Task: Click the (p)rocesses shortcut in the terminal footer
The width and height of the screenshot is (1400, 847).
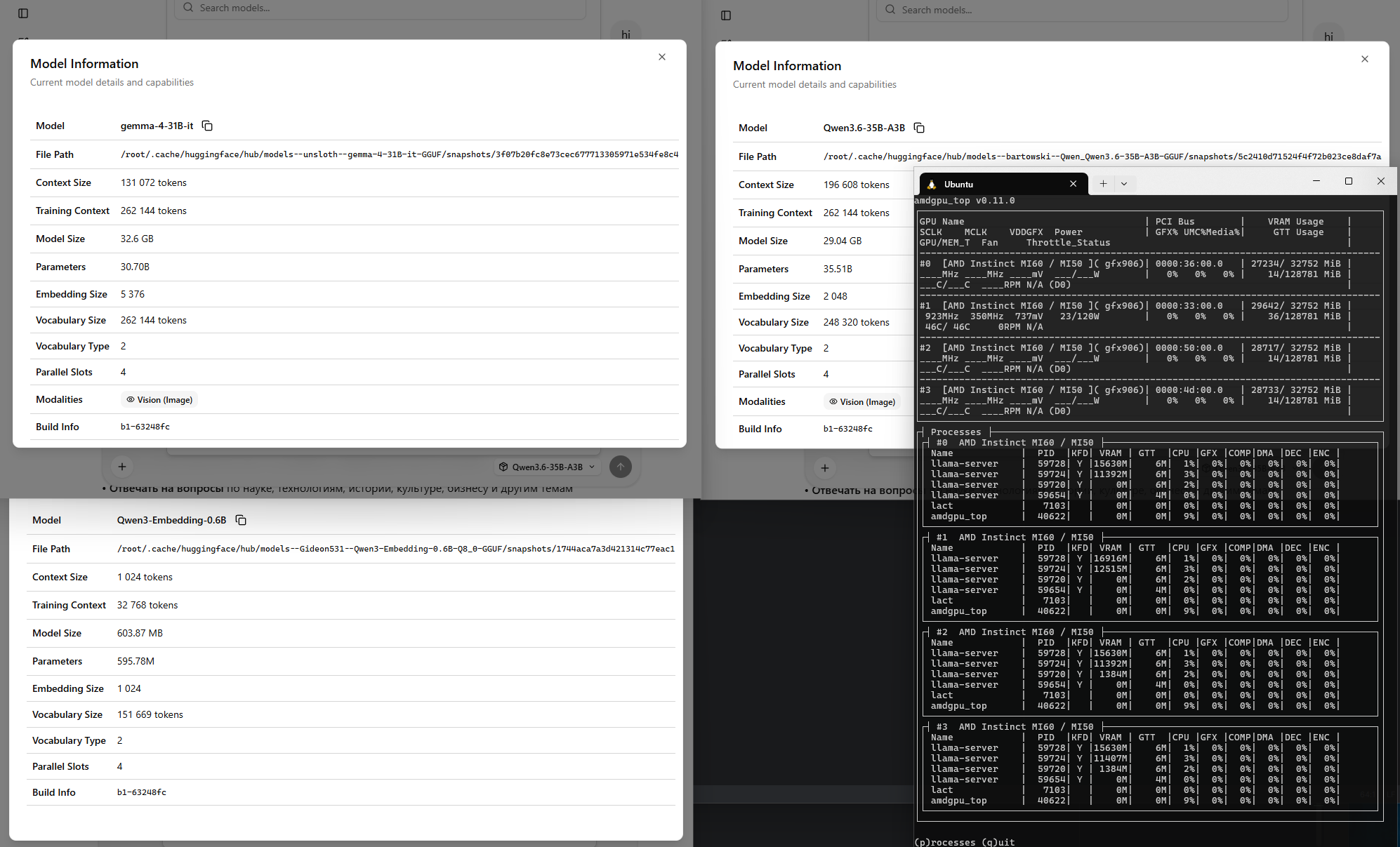Action: [x=945, y=842]
